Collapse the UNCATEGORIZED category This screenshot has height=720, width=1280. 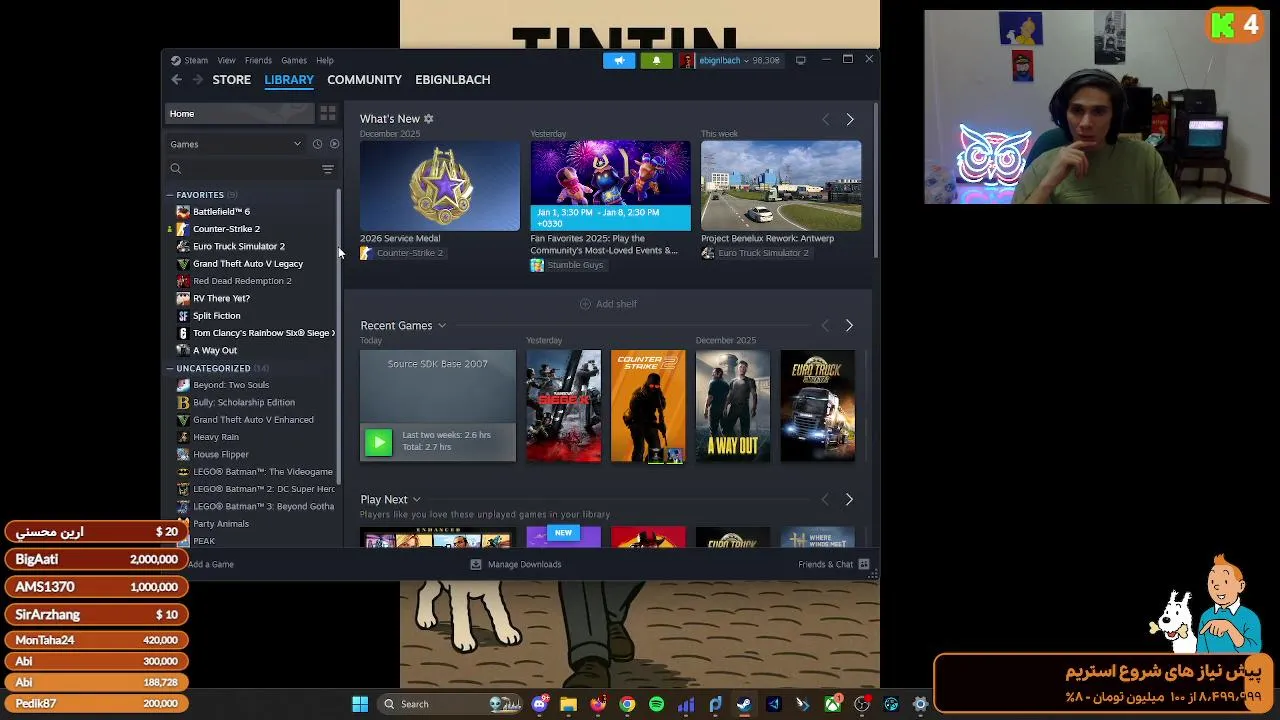(170, 369)
